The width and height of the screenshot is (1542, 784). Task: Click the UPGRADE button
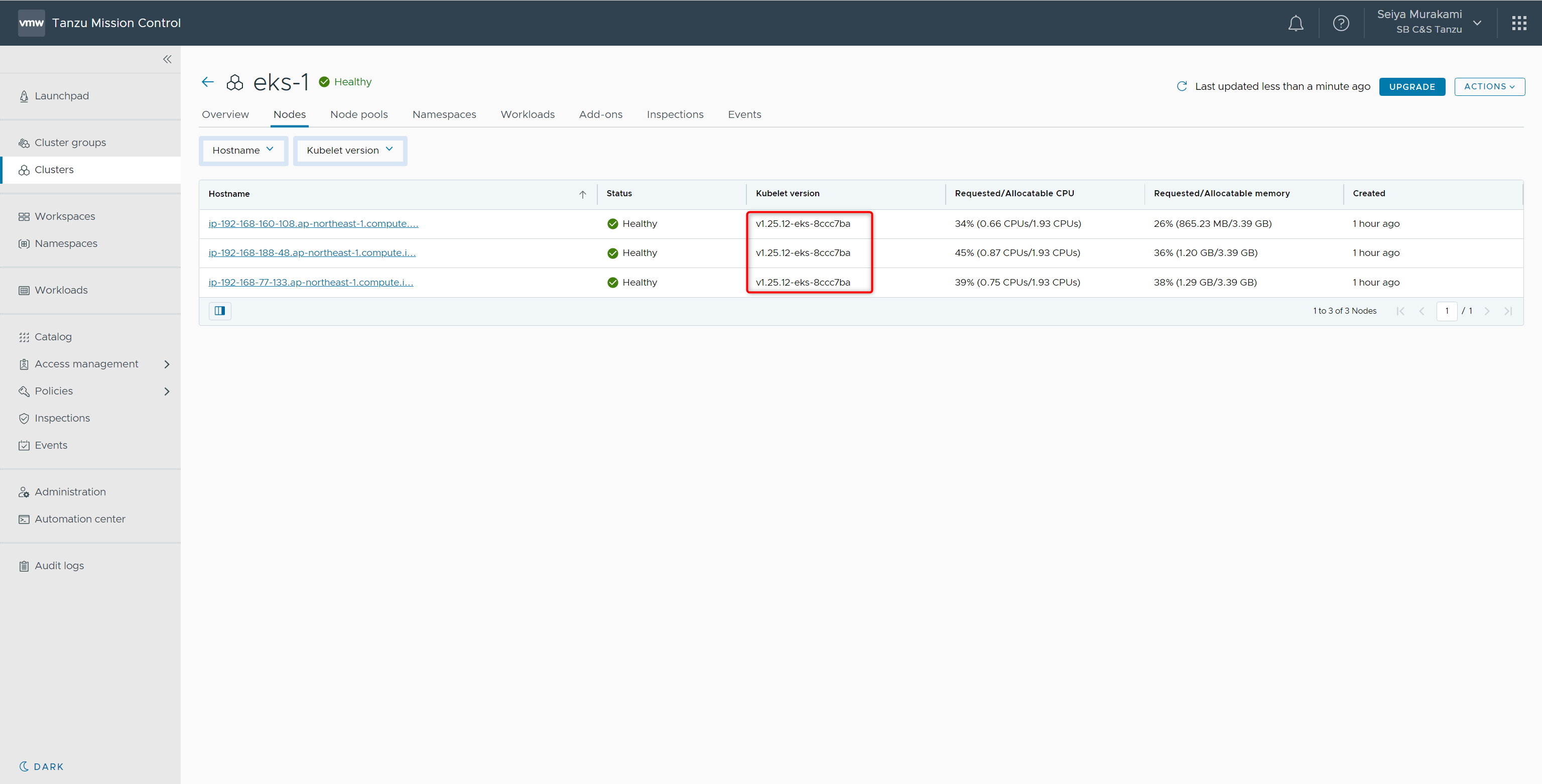1411,87
